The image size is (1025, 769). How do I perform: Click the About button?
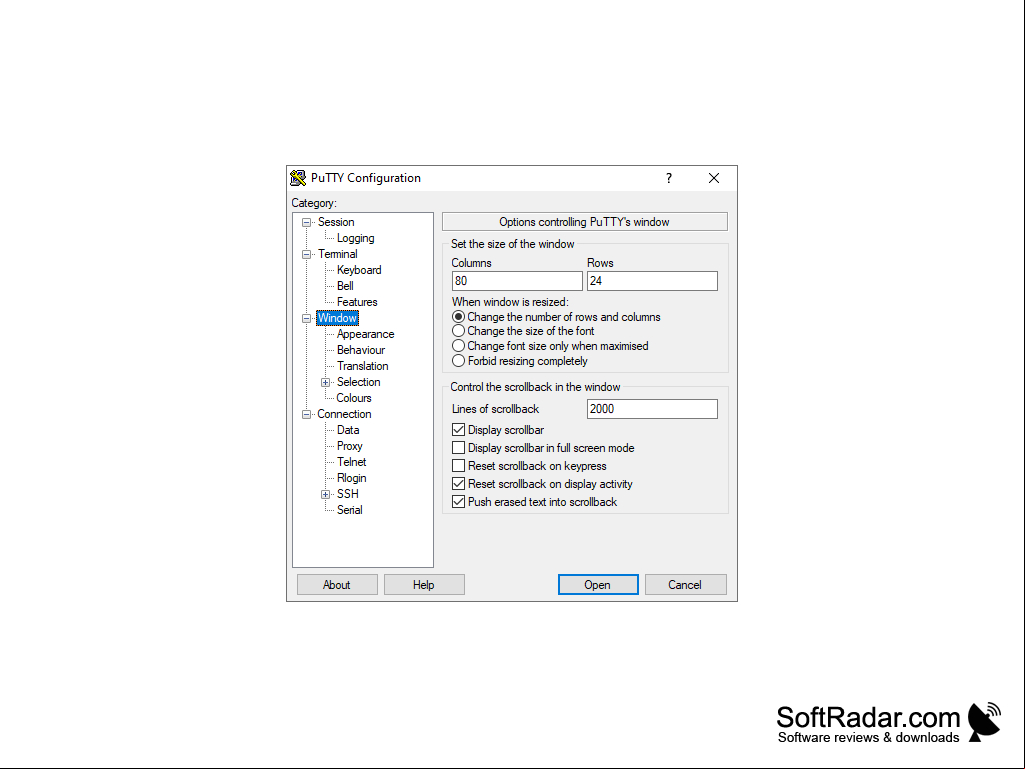337,585
